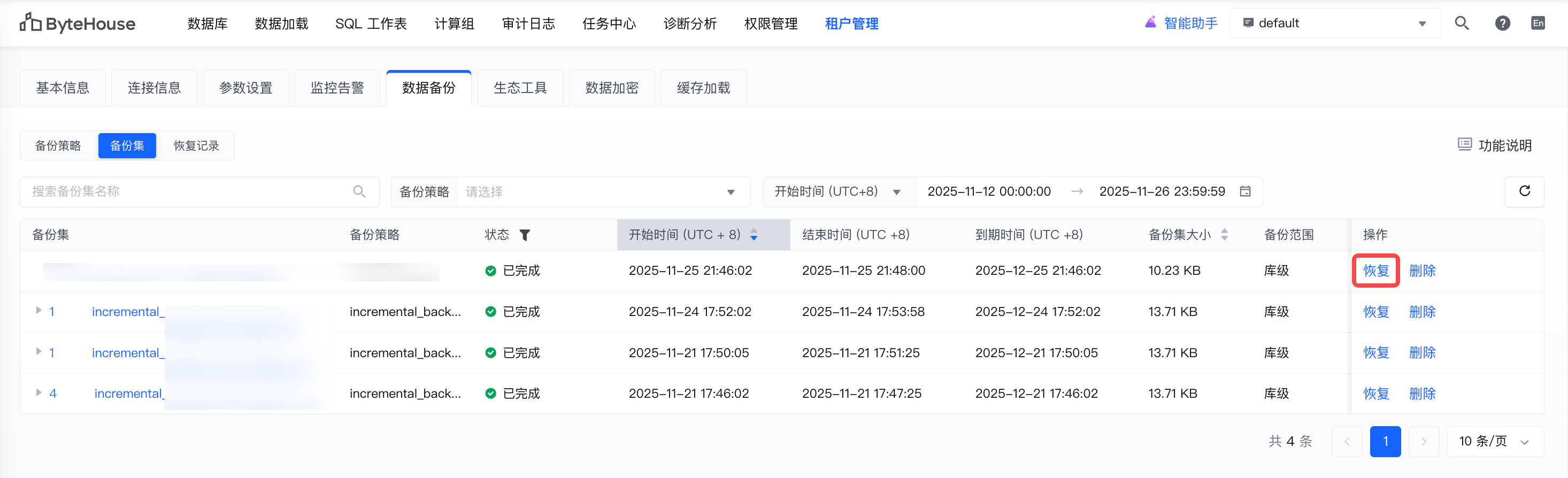Open the 10 条/页 page size dropdown
This screenshot has height=478, width=1568.
coord(1494,442)
